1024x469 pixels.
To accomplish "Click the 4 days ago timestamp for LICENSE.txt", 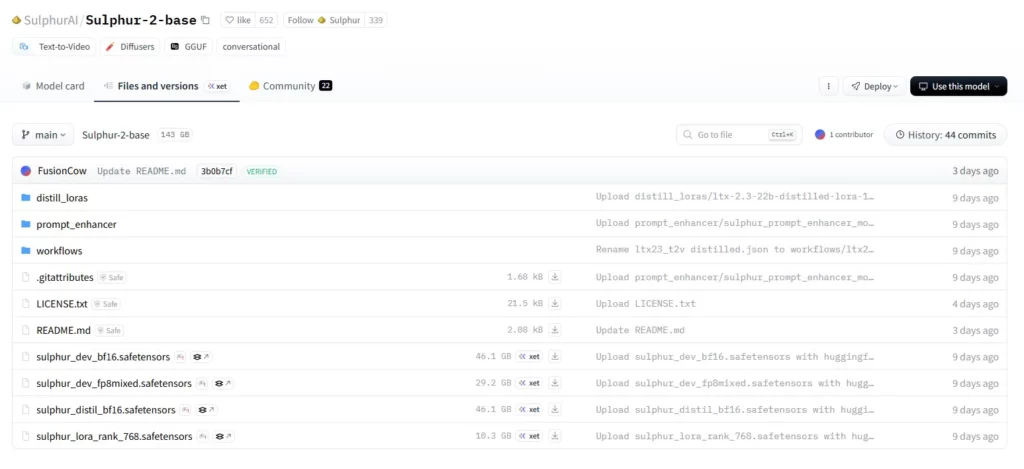I will [975, 304].
